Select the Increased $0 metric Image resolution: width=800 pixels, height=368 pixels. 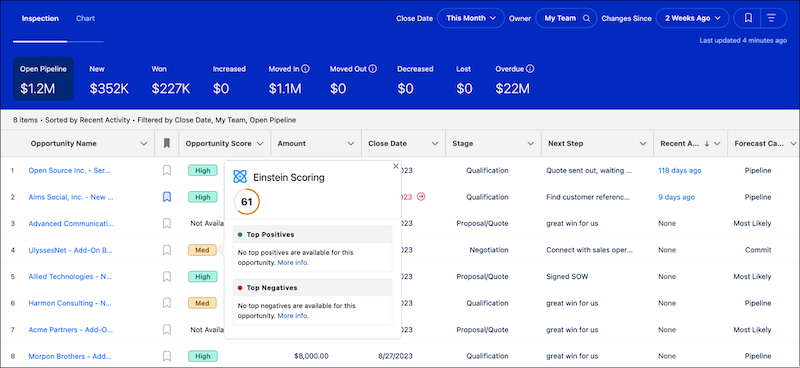point(229,80)
